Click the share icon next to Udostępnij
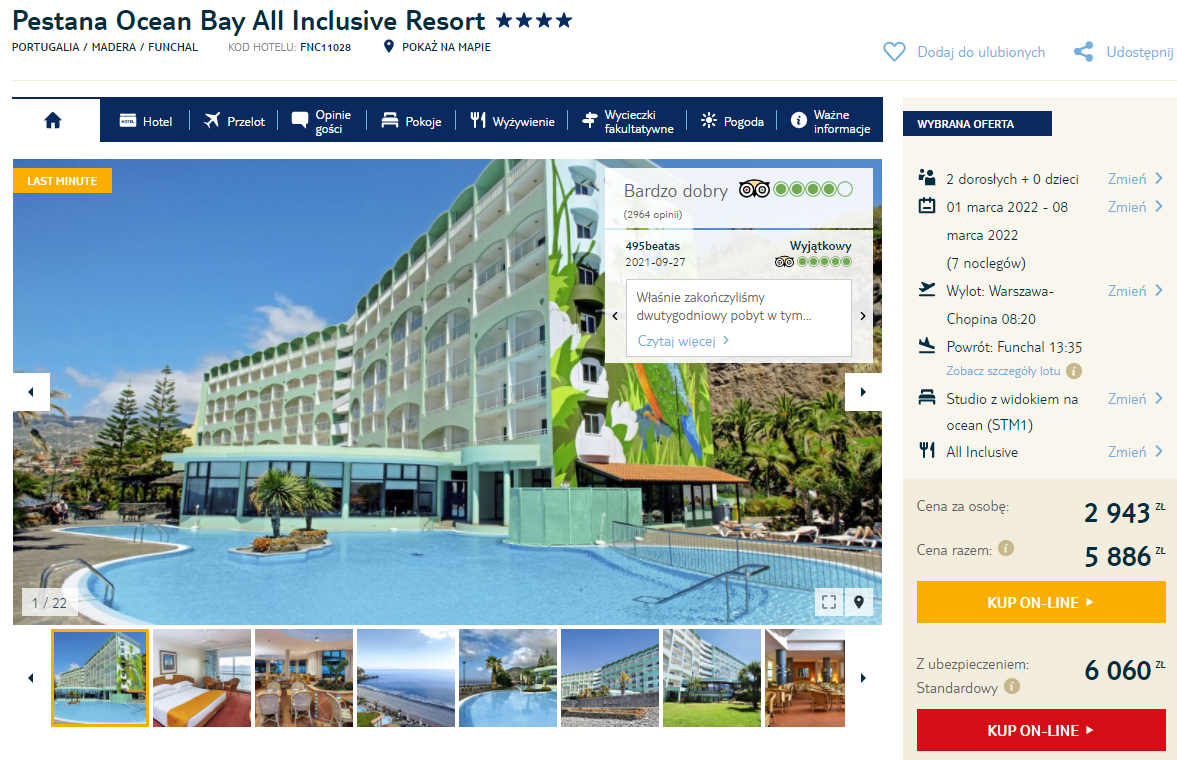1177x760 pixels. pos(1083,52)
